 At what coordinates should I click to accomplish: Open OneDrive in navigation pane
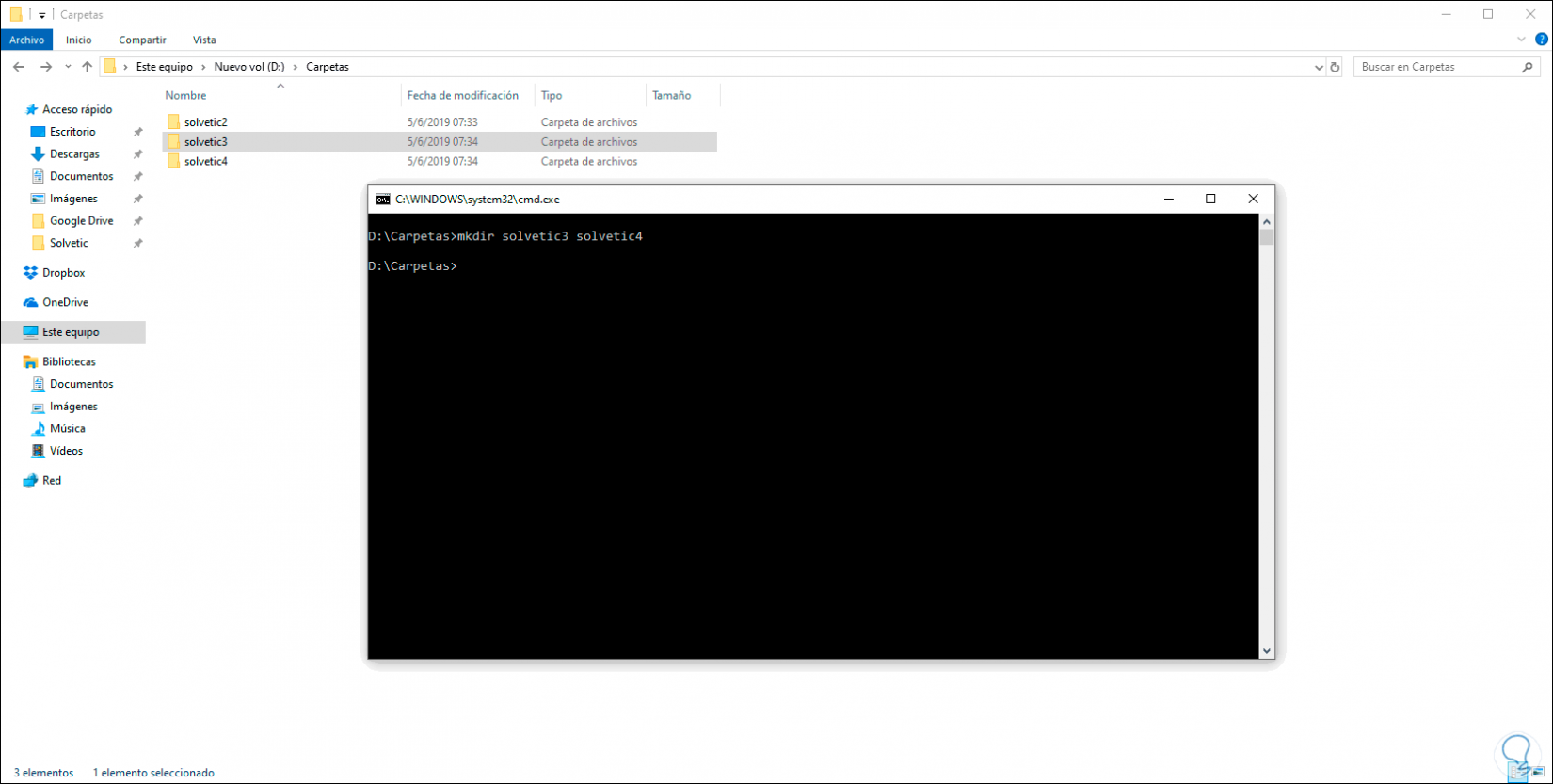coord(65,302)
